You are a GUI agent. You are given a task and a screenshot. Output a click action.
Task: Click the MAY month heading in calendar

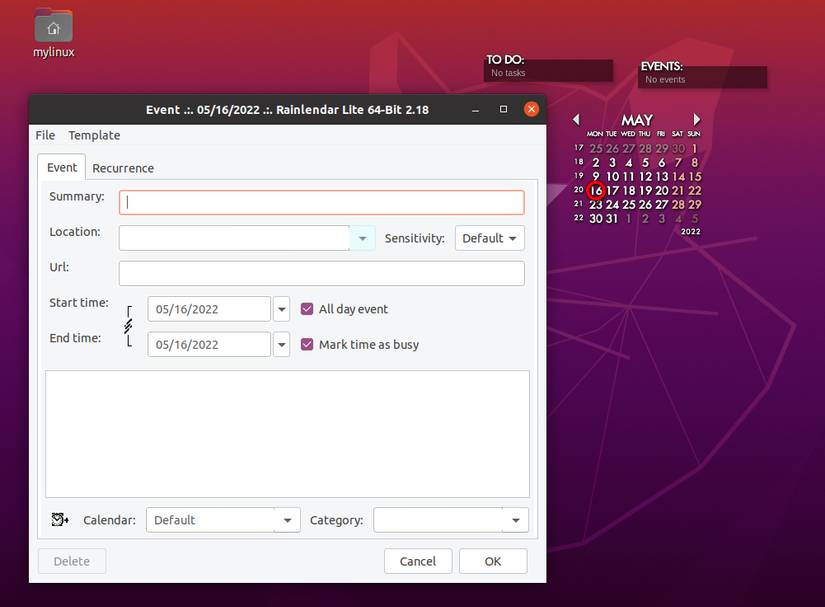[x=637, y=120]
